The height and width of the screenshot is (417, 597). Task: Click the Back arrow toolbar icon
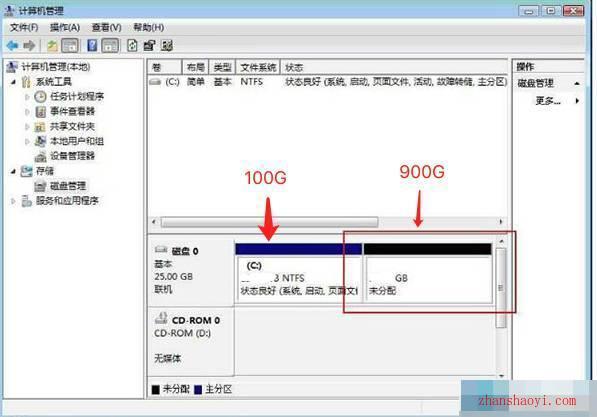pyautogui.click(x=12, y=46)
